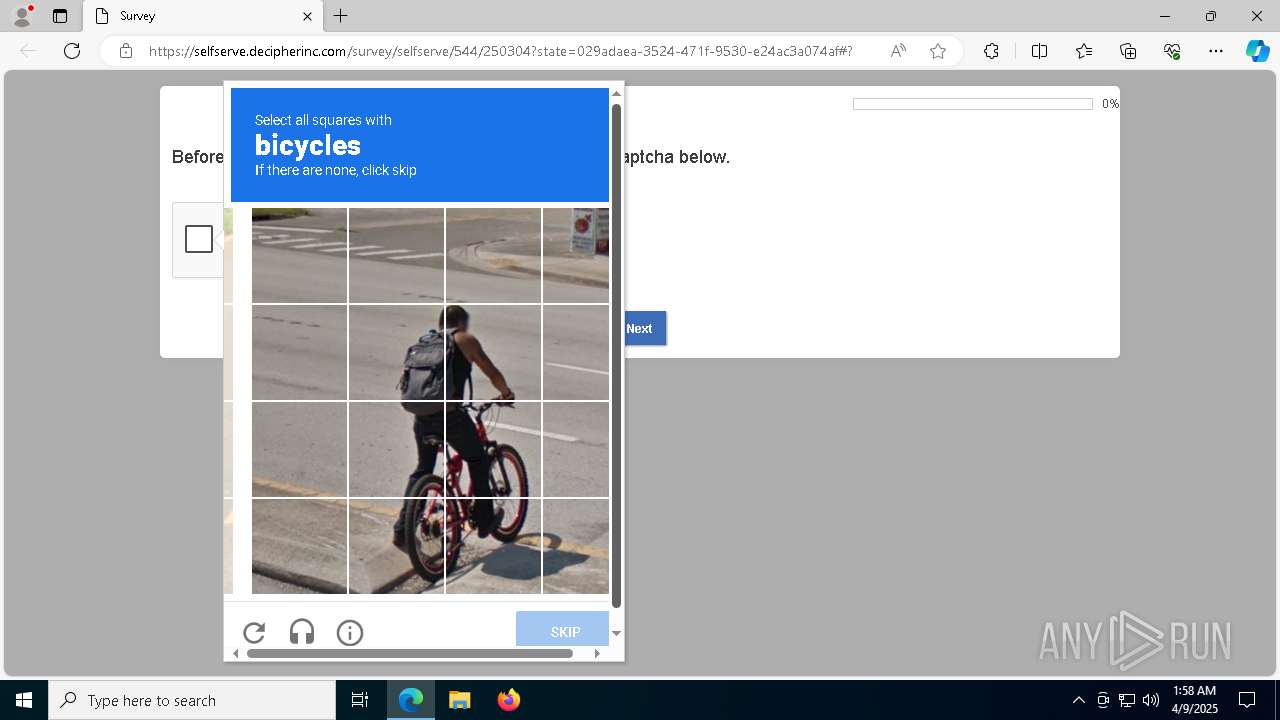The image size is (1280, 720).
Task: Open Windows notification center
Action: 1247,700
